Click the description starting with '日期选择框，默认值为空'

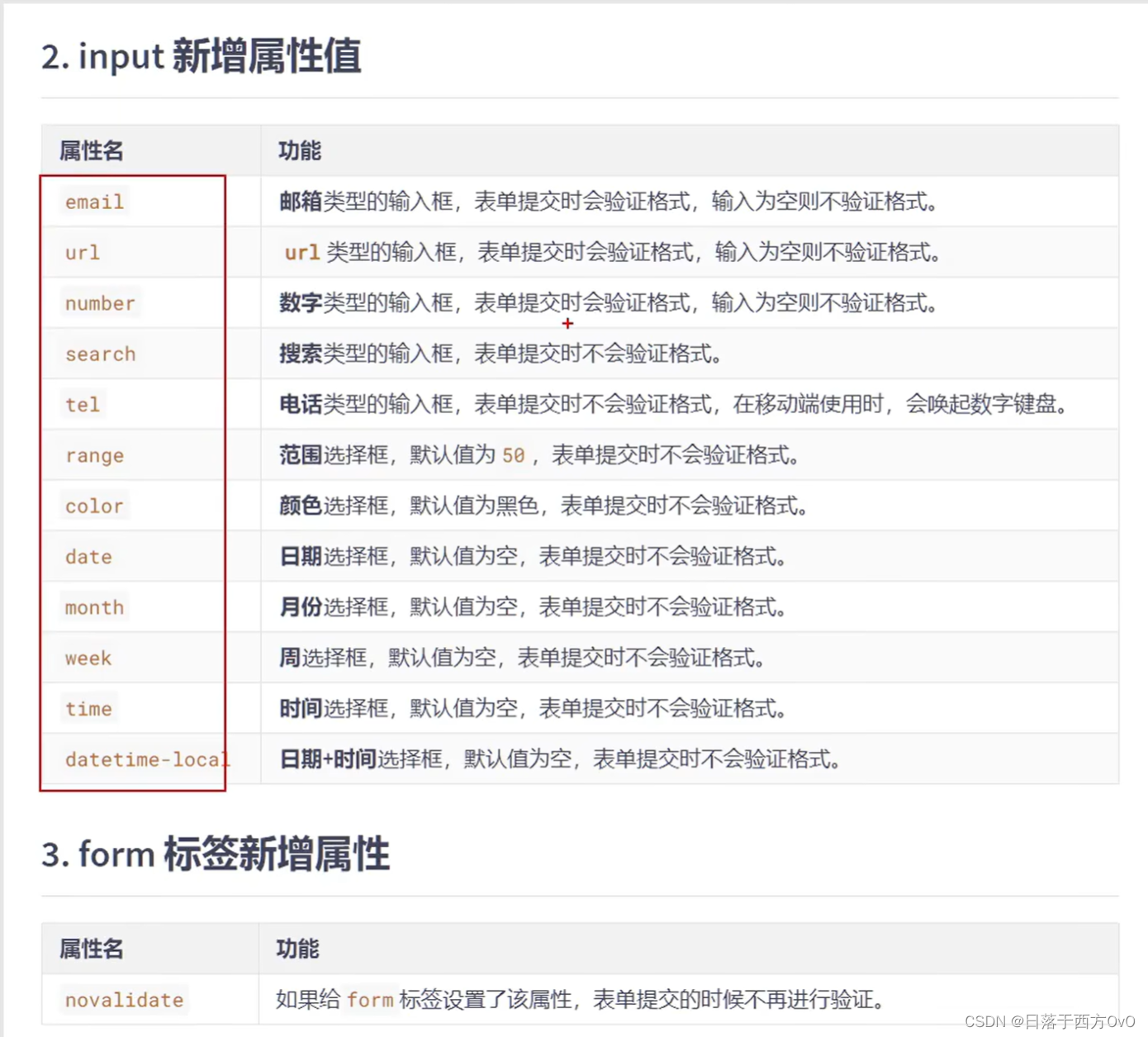[x=533, y=556]
